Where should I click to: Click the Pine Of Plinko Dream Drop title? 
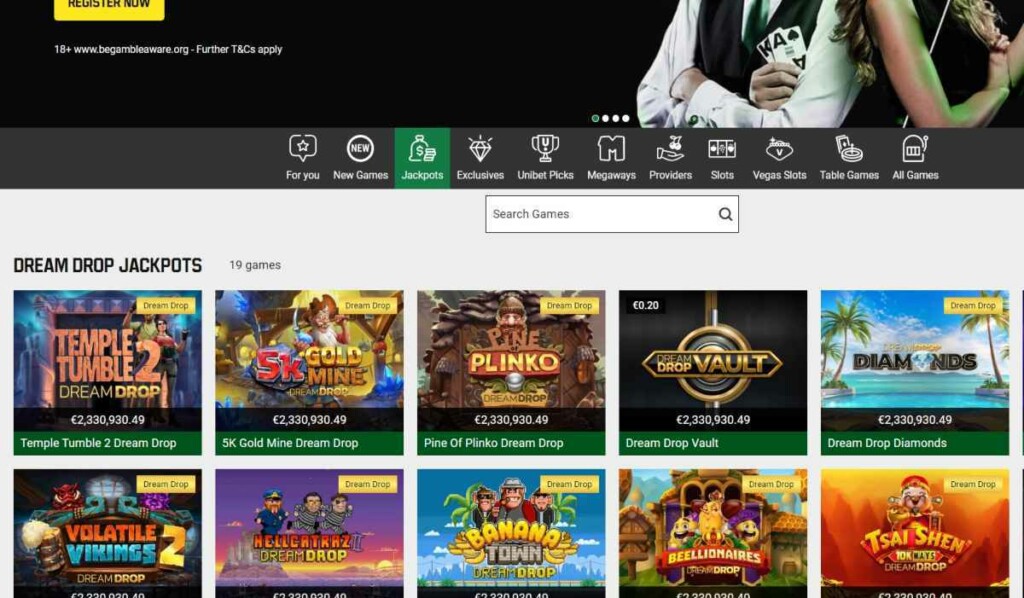click(x=493, y=443)
